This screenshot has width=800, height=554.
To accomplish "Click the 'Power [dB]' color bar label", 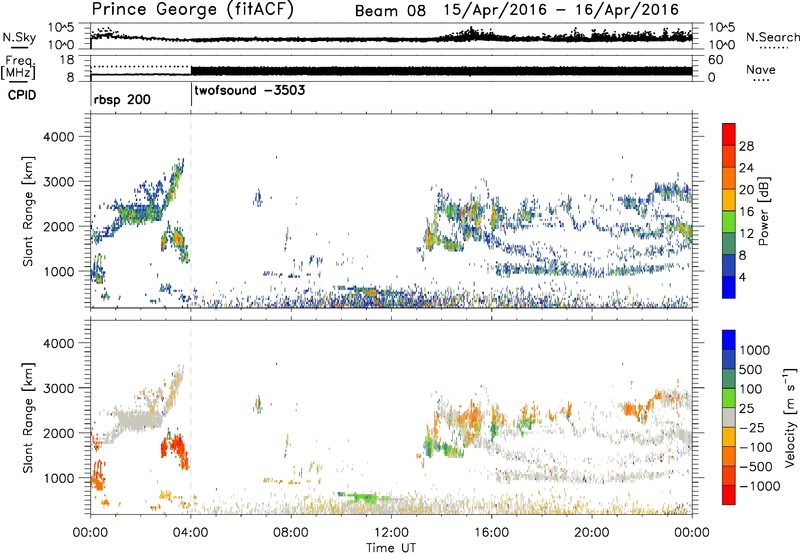I will [763, 211].
